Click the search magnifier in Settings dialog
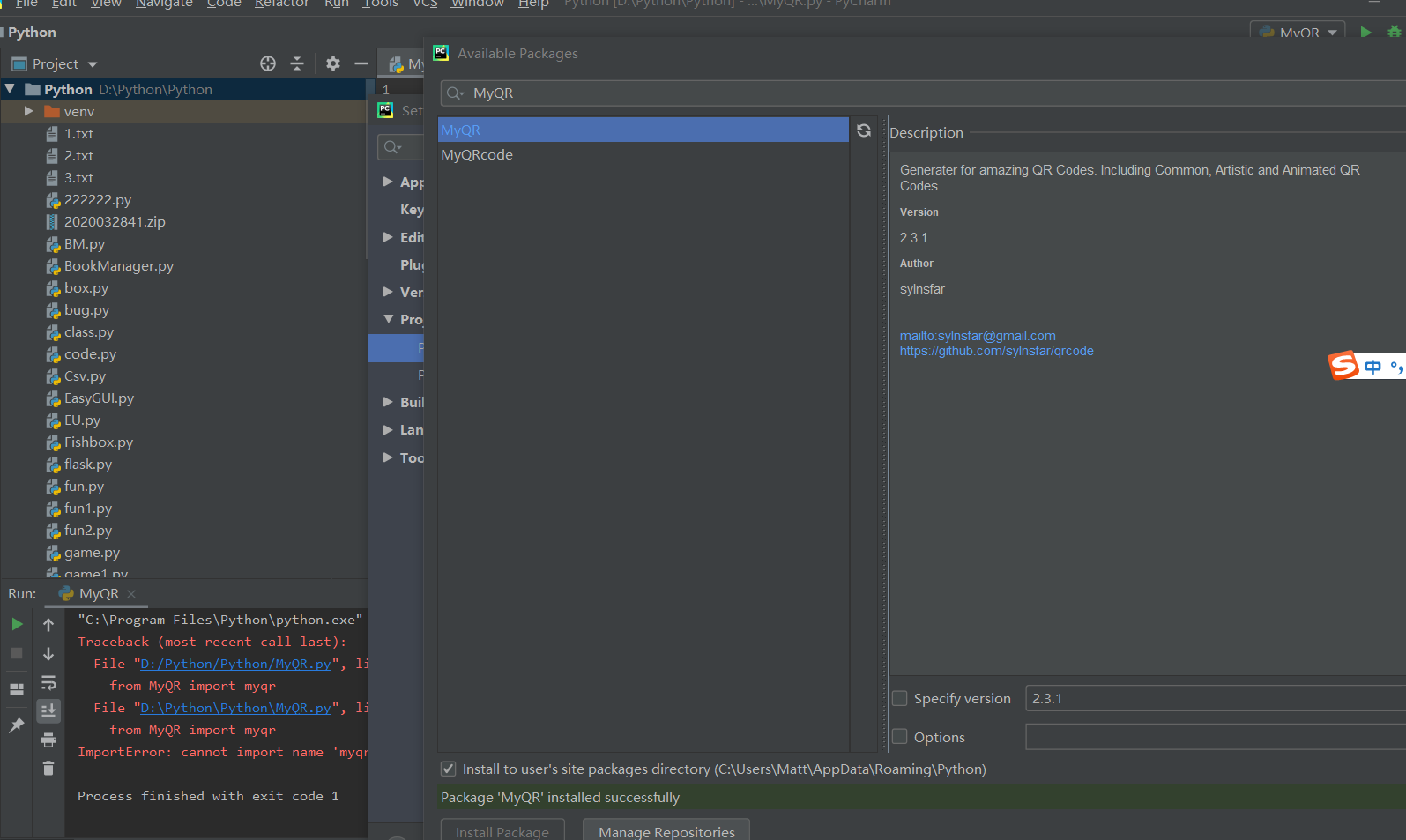The height and width of the screenshot is (840, 1406). click(392, 147)
